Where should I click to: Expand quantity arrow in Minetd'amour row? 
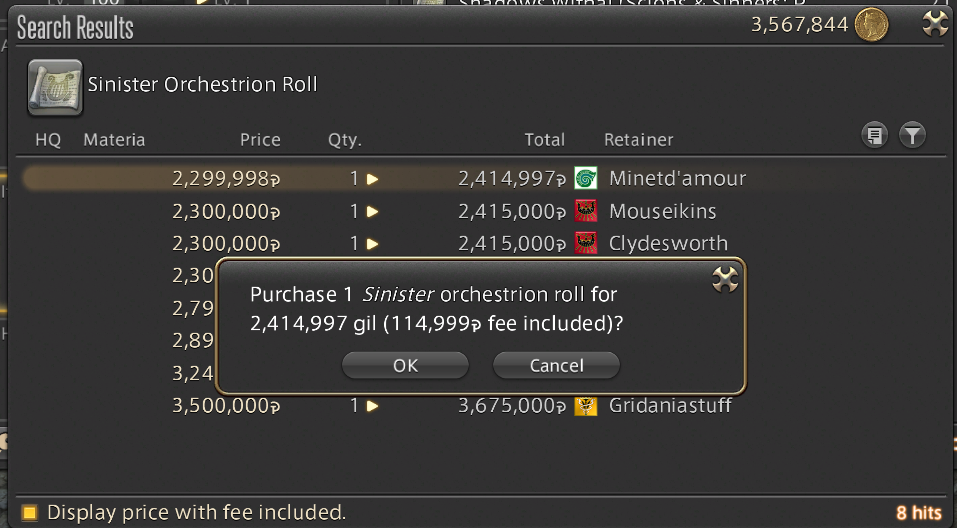372,179
